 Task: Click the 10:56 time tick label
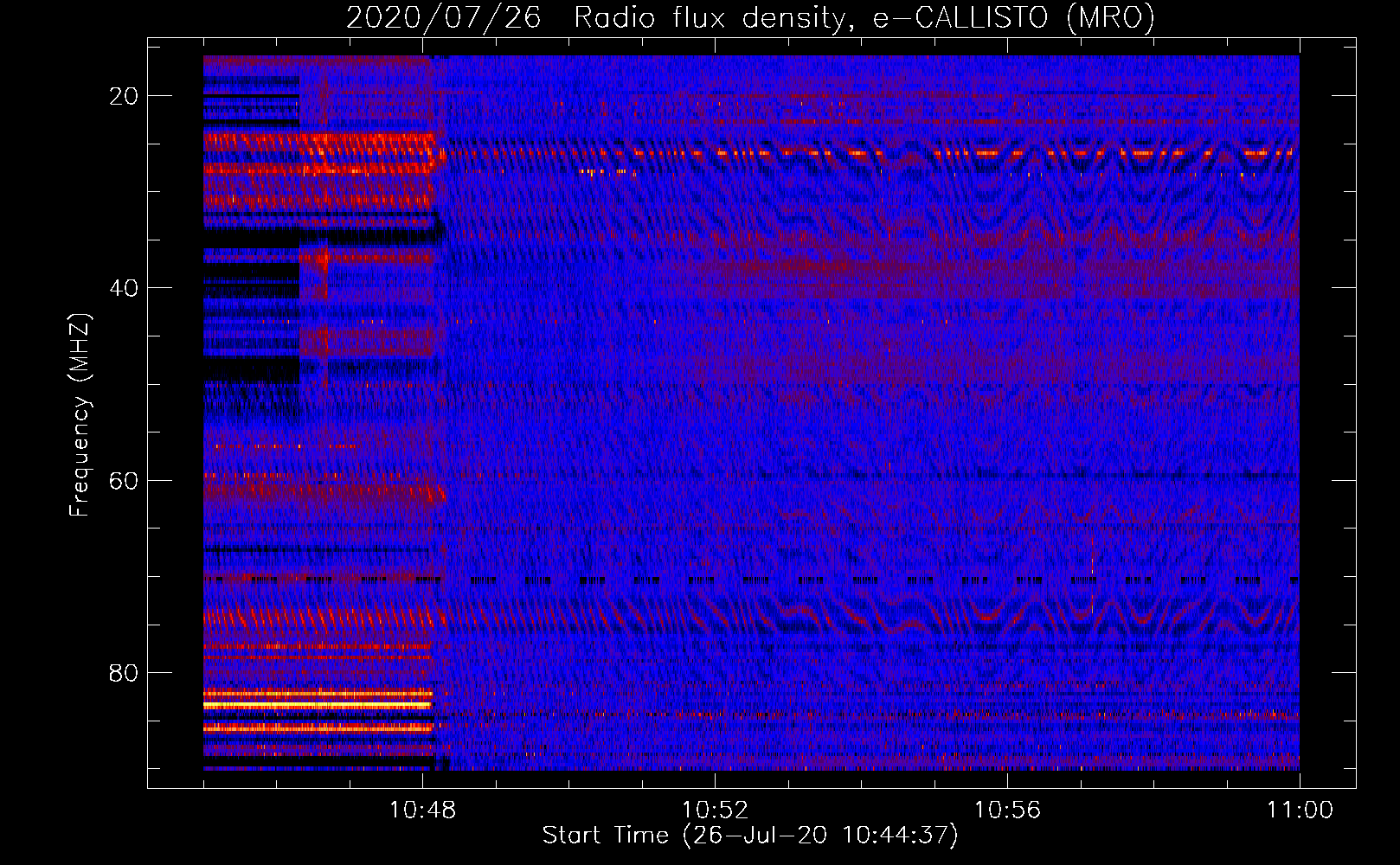tap(1007, 811)
